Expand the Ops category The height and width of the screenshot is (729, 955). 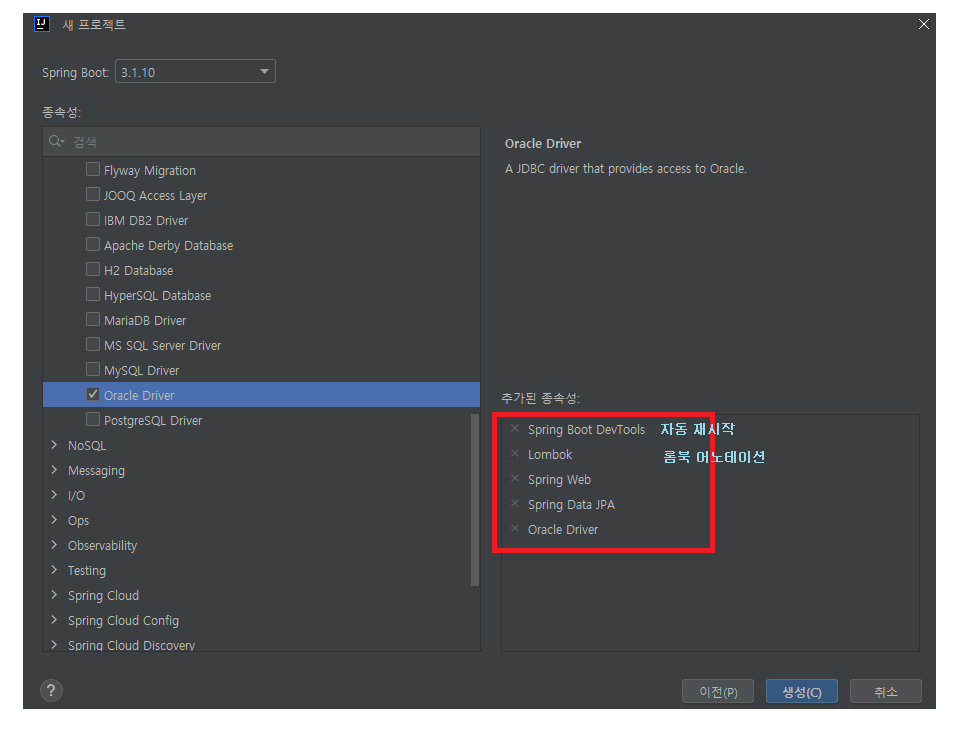click(x=54, y=520)
